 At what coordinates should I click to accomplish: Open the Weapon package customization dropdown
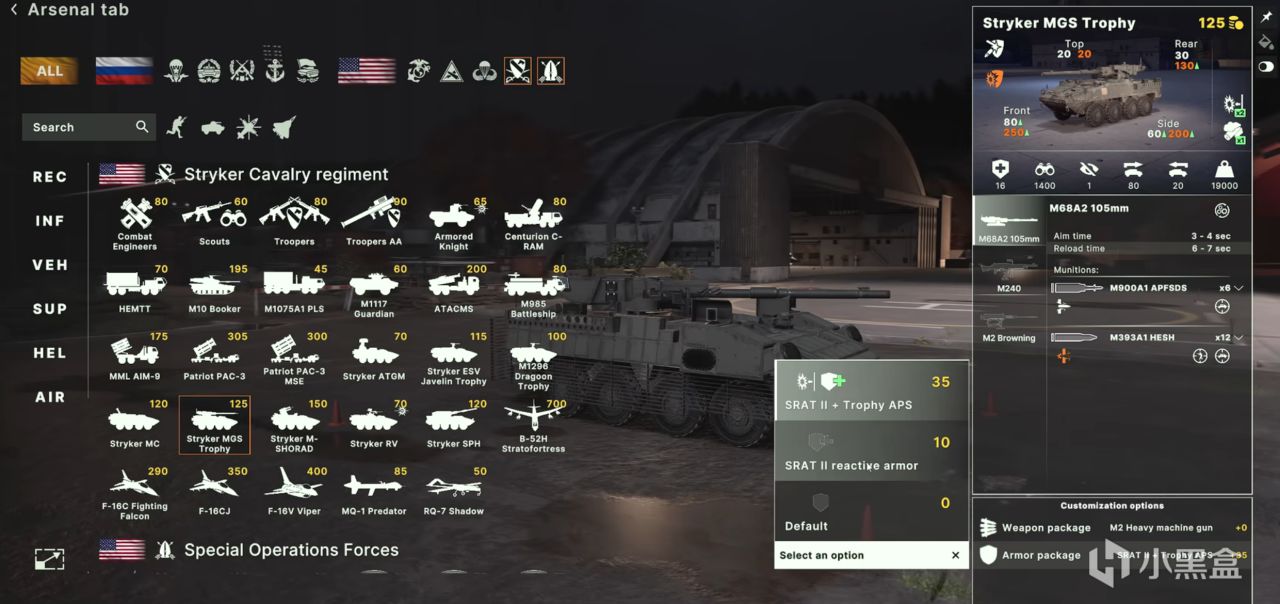[1113, 527]
